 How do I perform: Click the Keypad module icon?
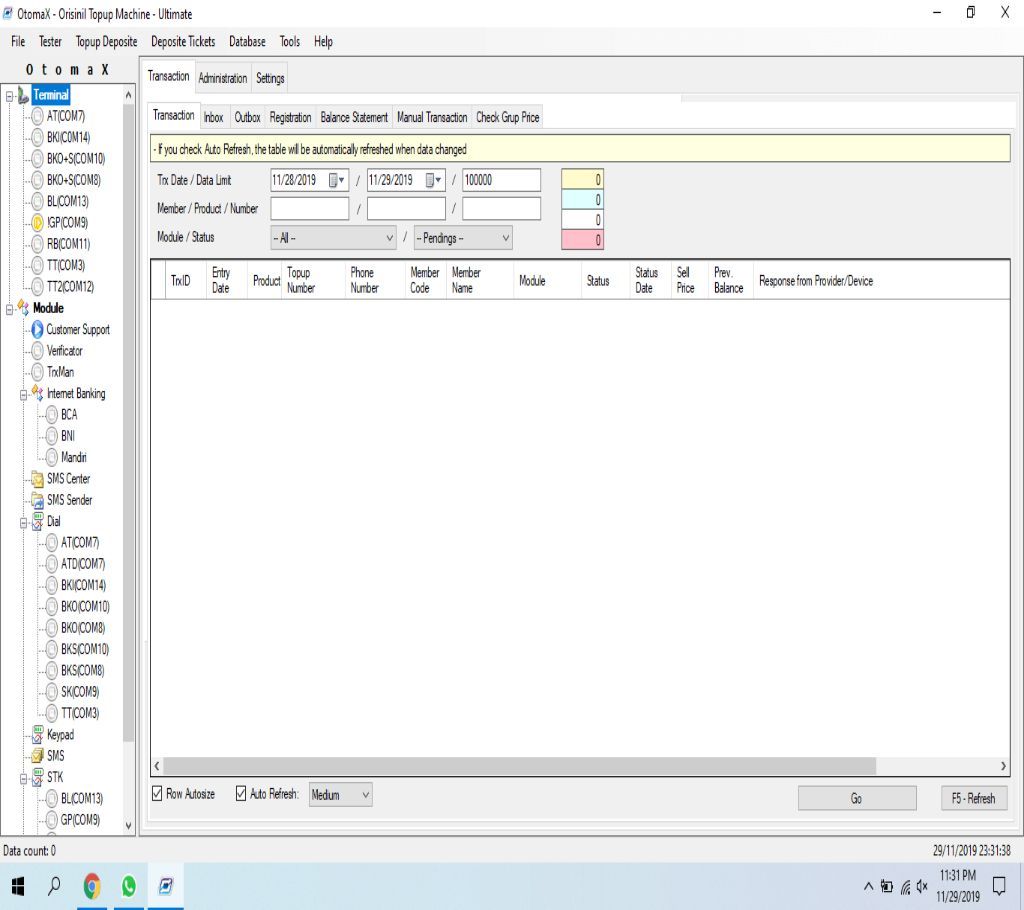[38, 735]
